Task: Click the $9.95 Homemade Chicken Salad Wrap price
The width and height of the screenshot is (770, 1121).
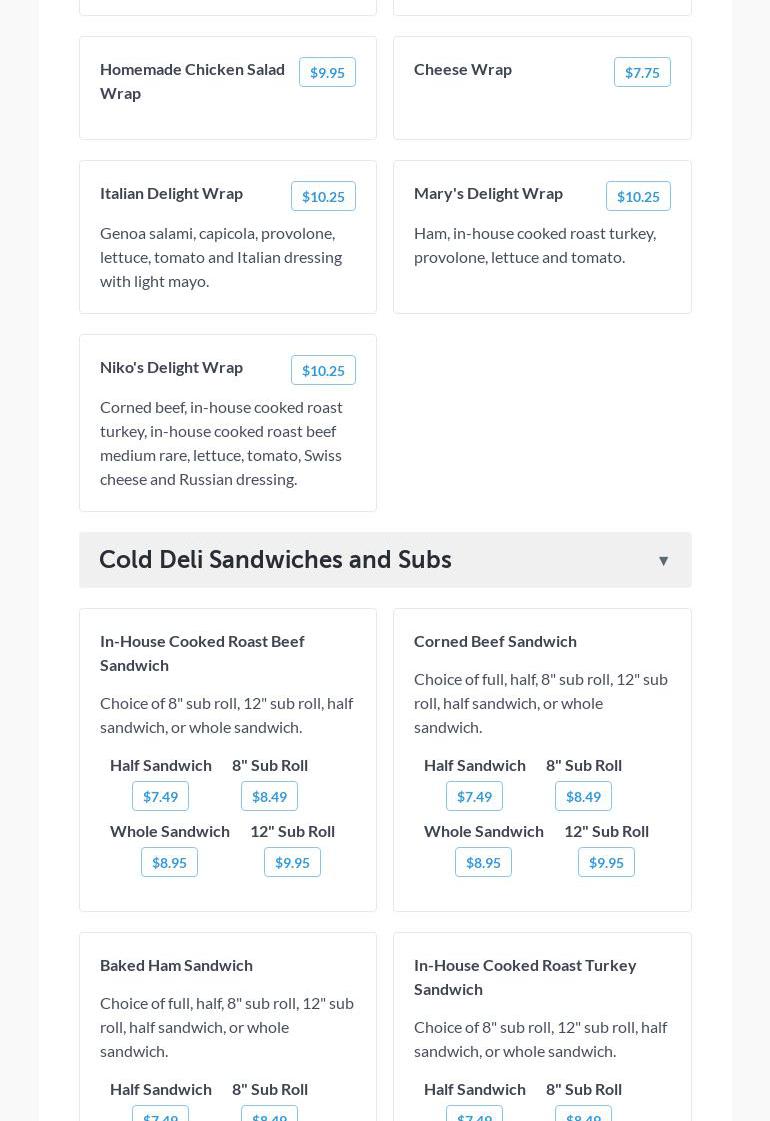Action: coord(327,73)
